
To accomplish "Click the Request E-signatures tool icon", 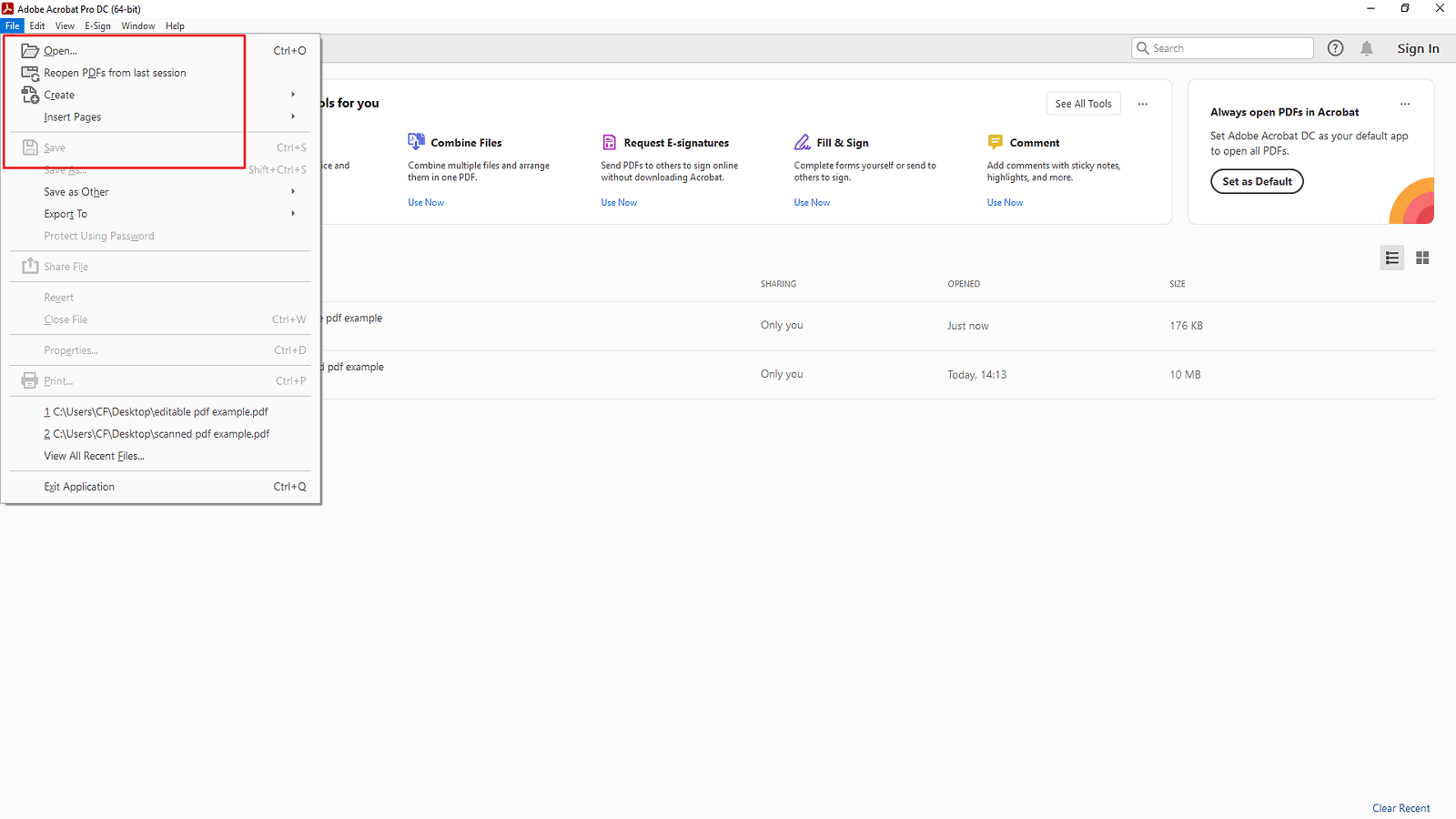I will [x=610, y=142].
